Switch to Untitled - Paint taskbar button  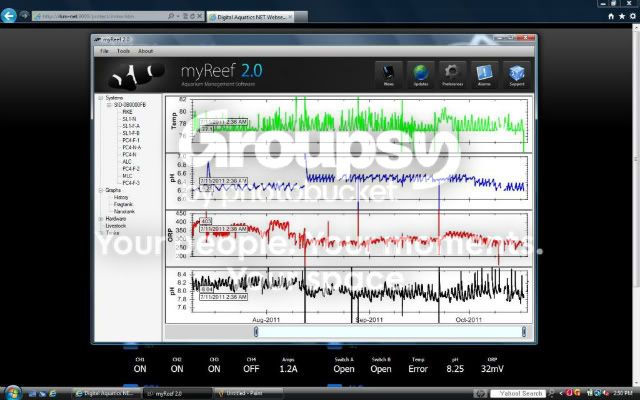[247, 393]
